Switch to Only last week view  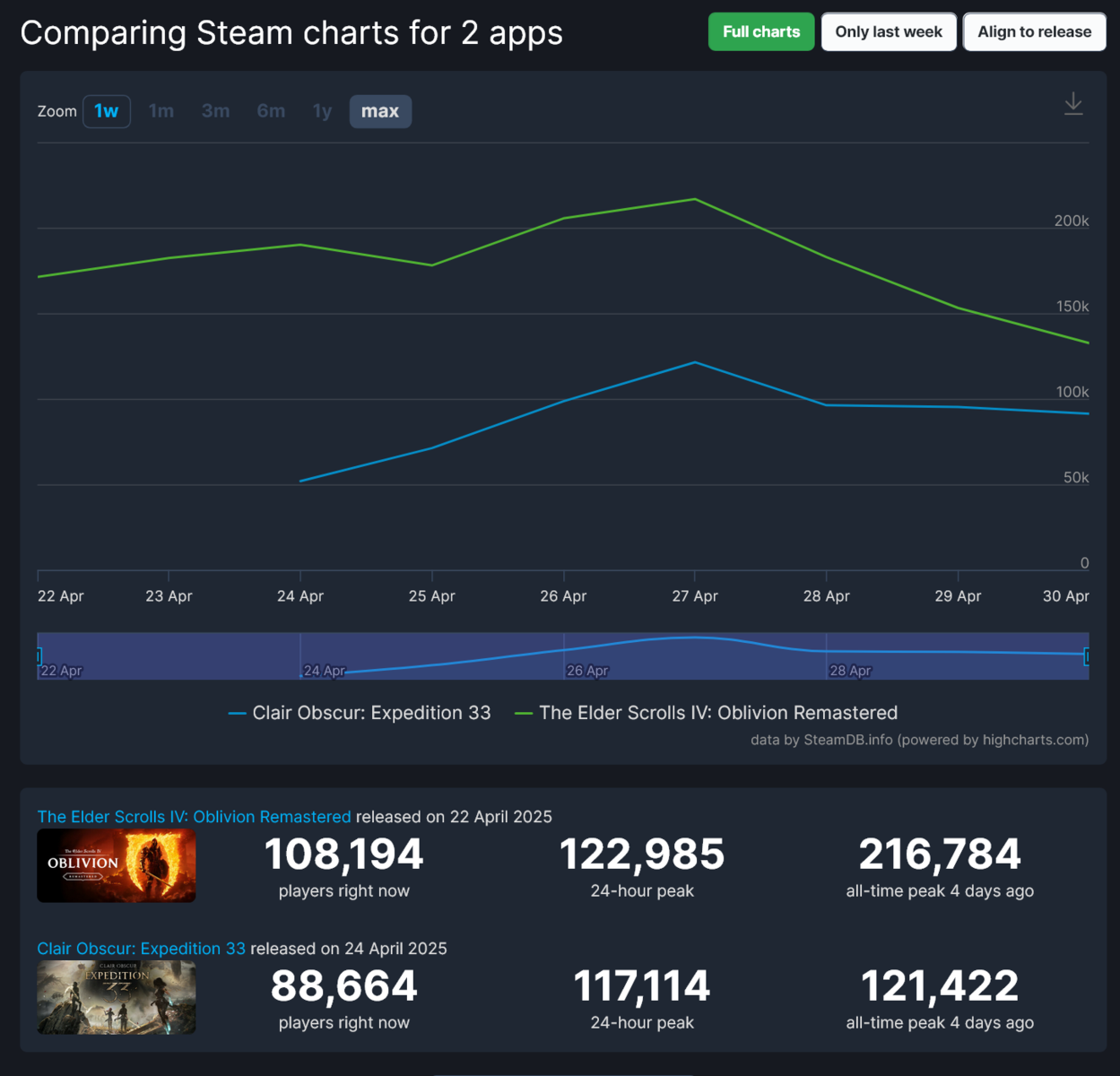pos(889,32)
